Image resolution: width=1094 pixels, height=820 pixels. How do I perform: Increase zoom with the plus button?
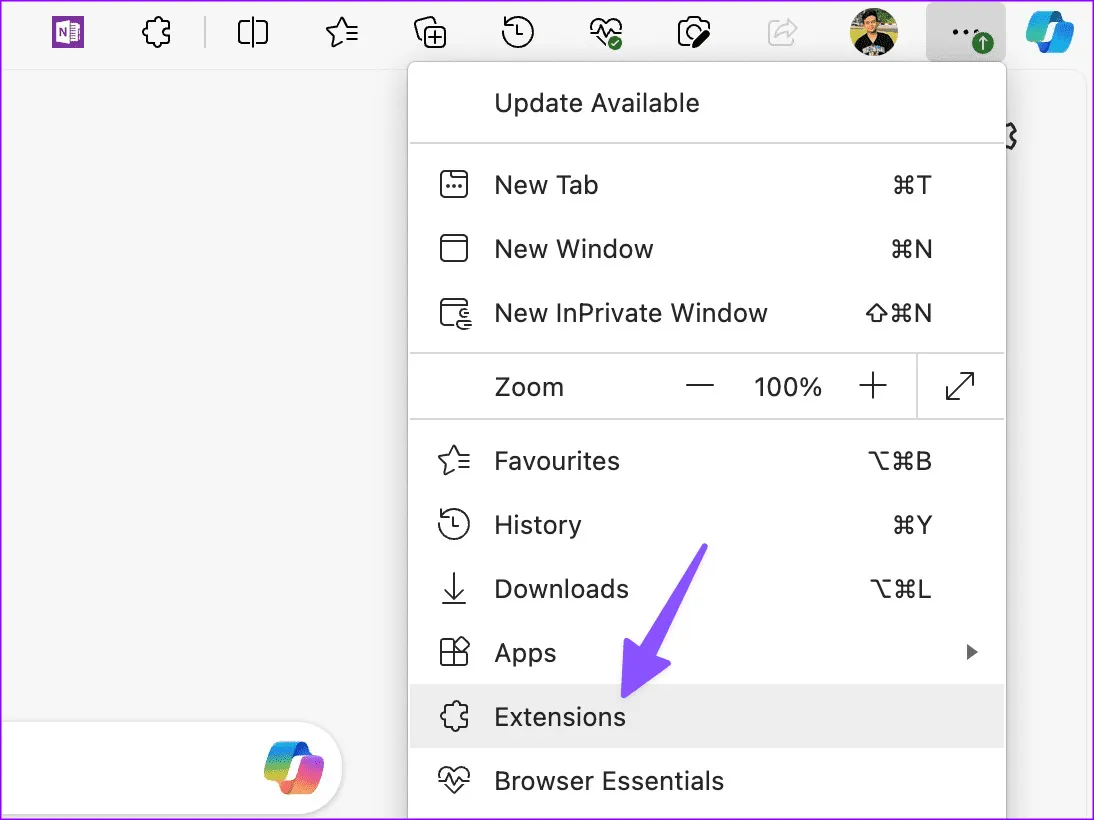pyautogui.click(x=873, y=387)
